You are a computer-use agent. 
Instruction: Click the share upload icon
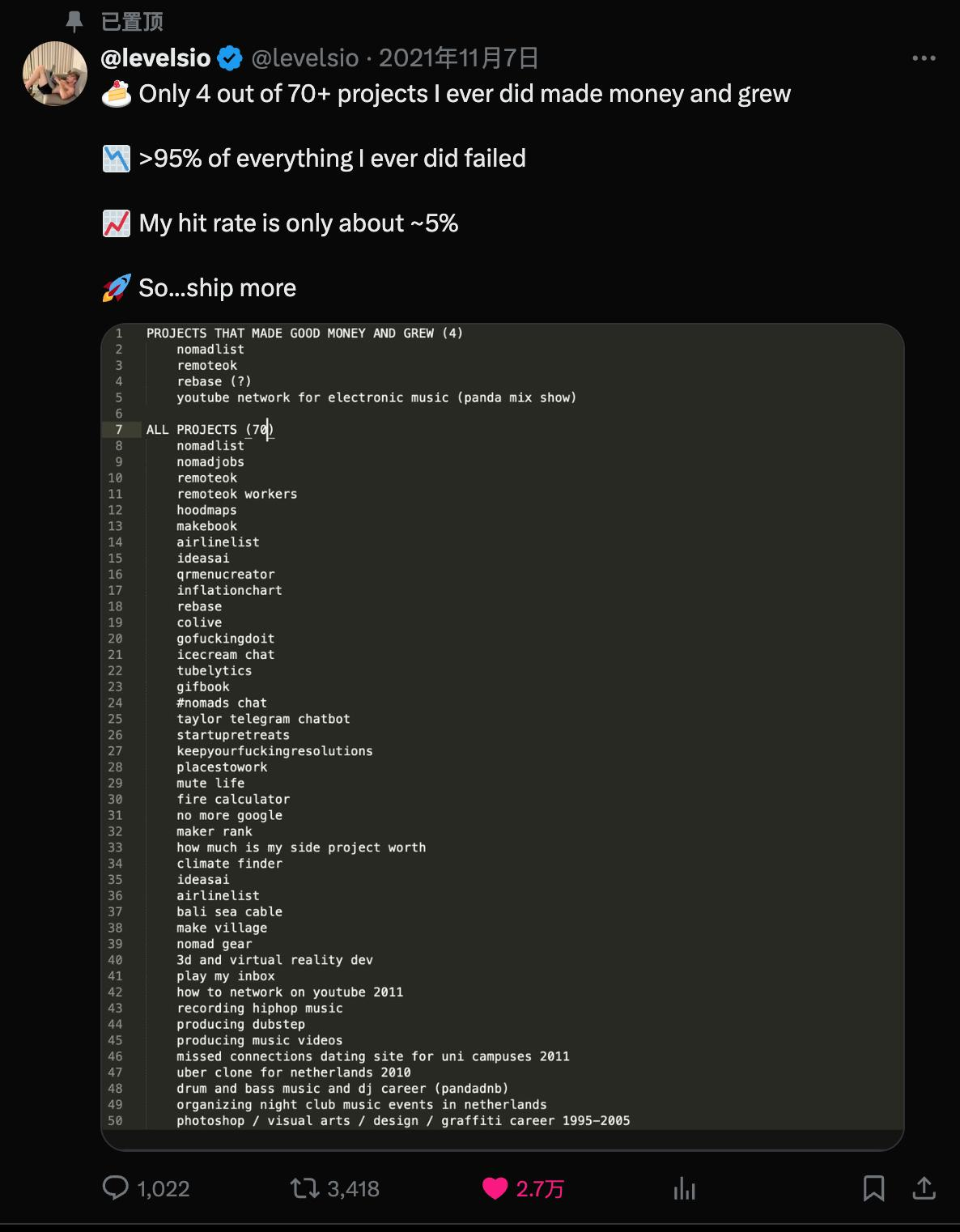click(924, 1188)
